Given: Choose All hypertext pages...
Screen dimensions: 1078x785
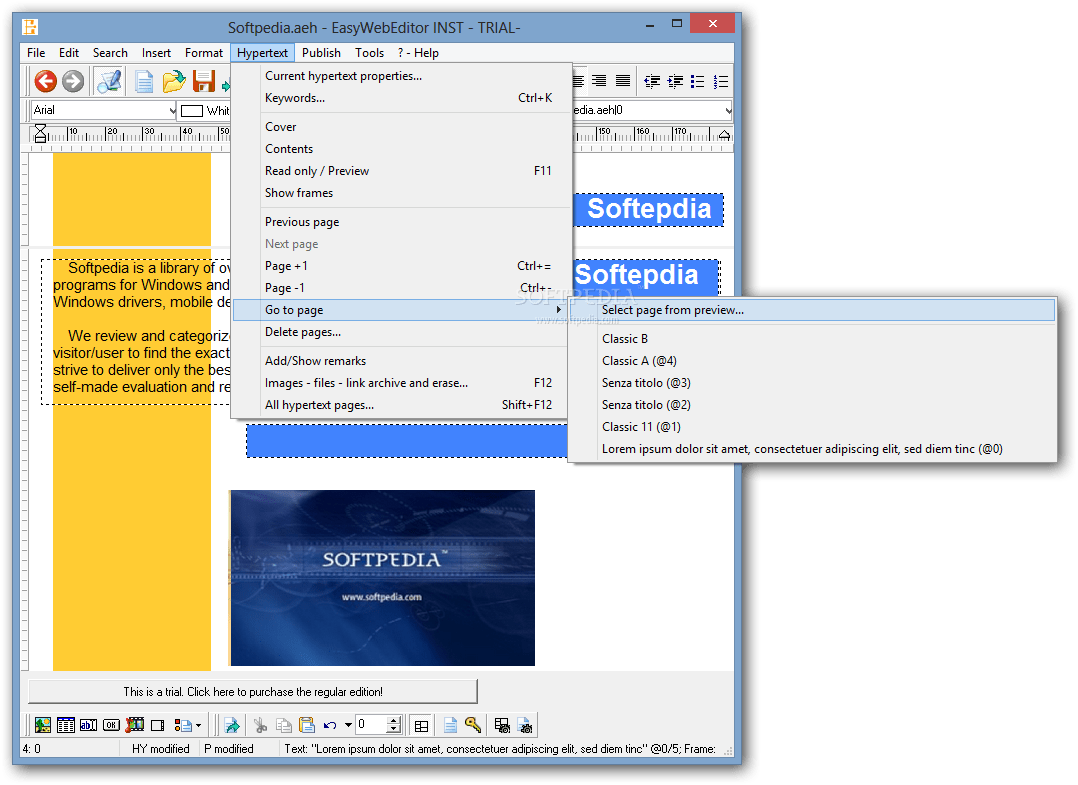Looking at the screenshot, I should click(x=400, y=405).
